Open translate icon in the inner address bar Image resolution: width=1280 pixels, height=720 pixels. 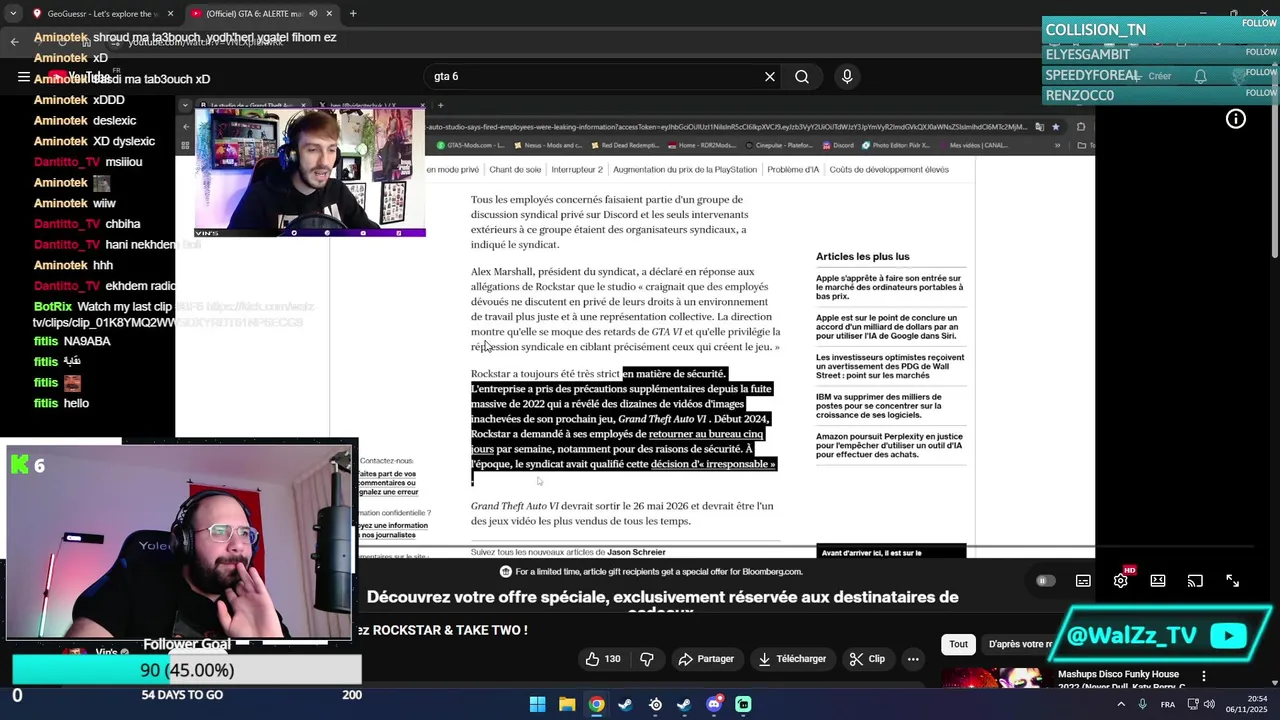click(1040, 127)
